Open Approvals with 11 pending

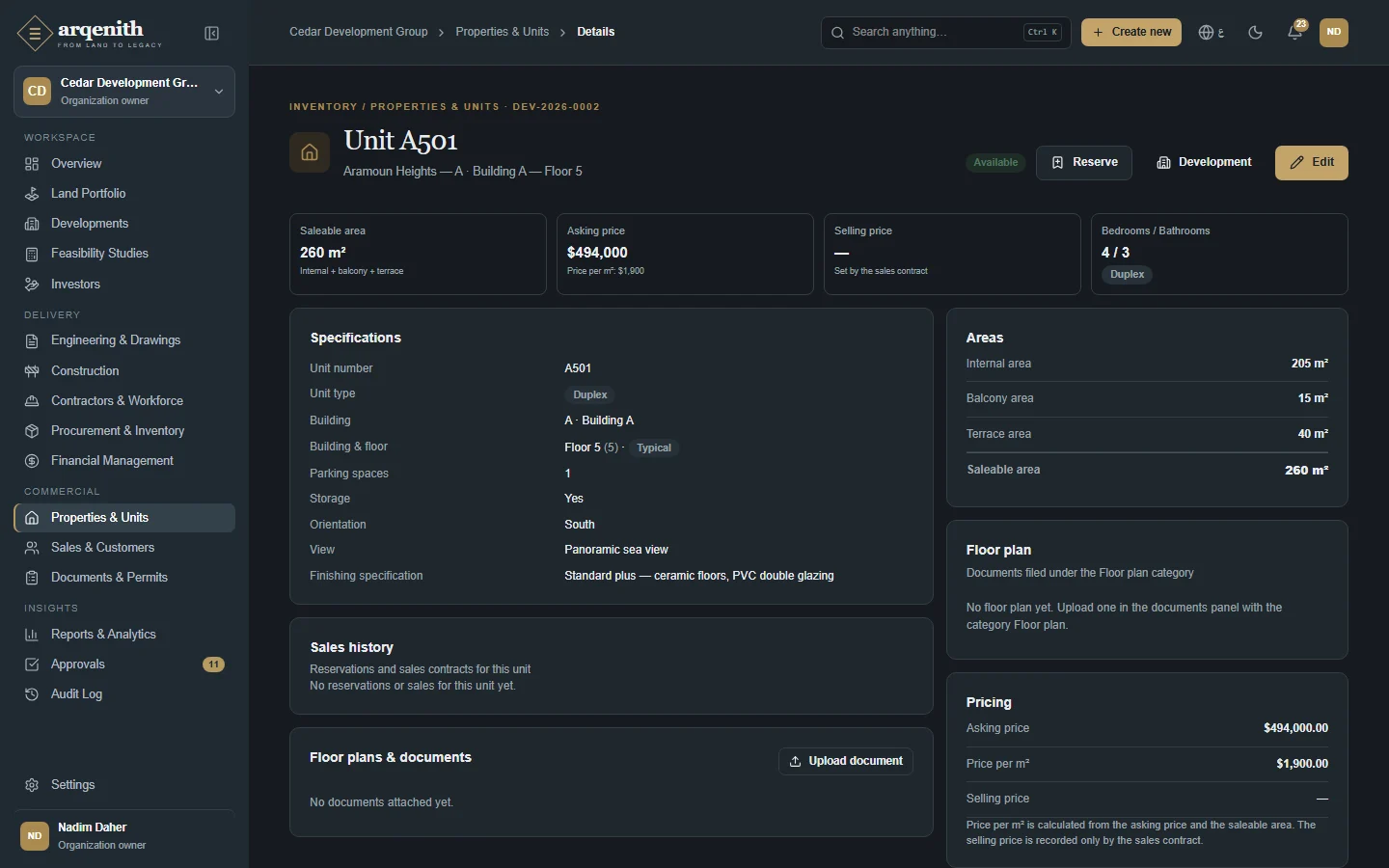124,665
